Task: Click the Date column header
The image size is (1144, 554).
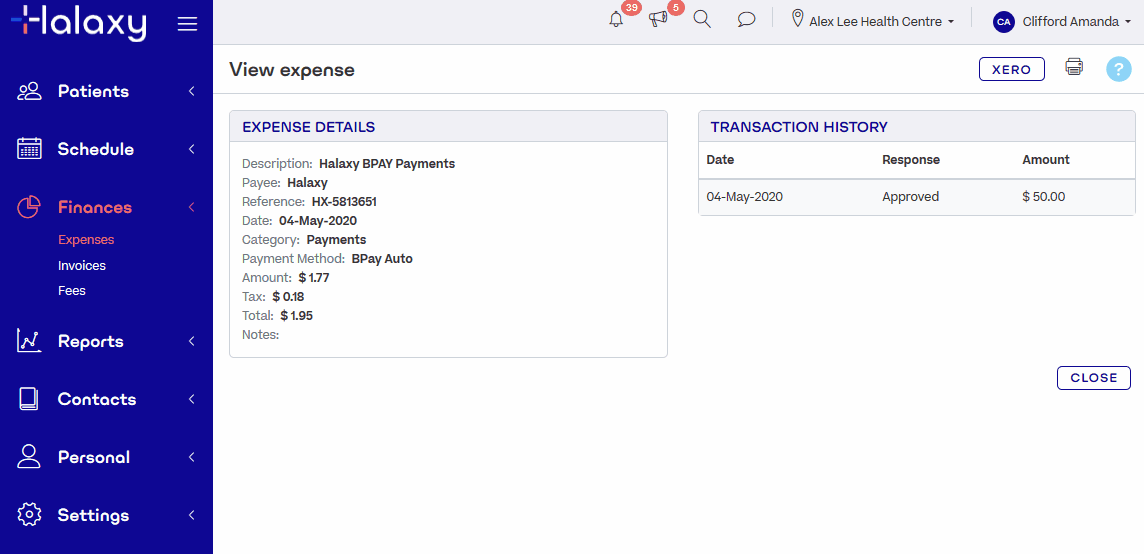Action: click(x=720, y=159)
